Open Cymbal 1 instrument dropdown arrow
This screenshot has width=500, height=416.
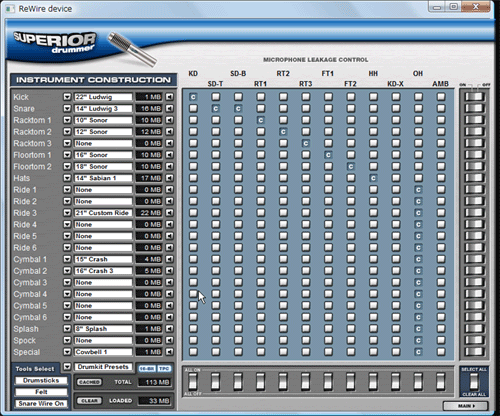coord(67,259)
